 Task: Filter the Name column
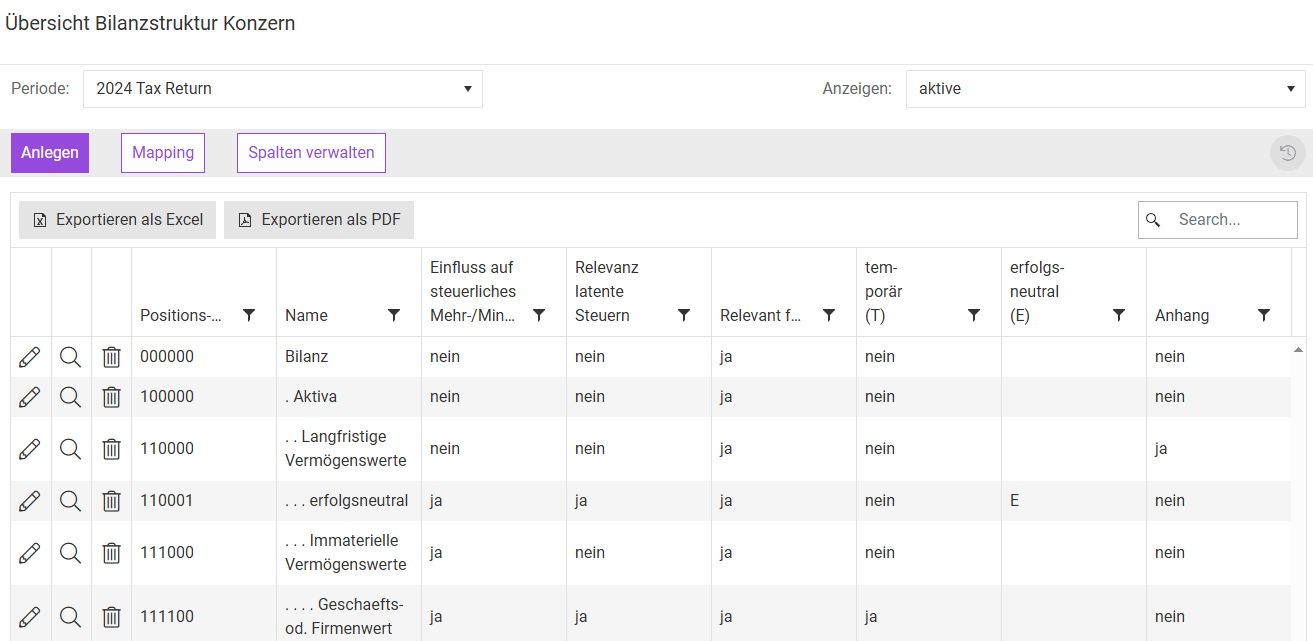coord(394,315)
